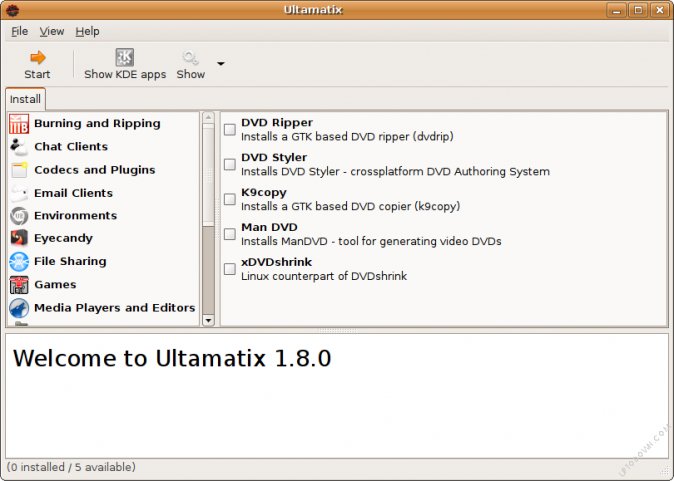This screenshot has width=674, height=481.
Task: Tick the K9copy checkbox
Action: tap(230, 200)
